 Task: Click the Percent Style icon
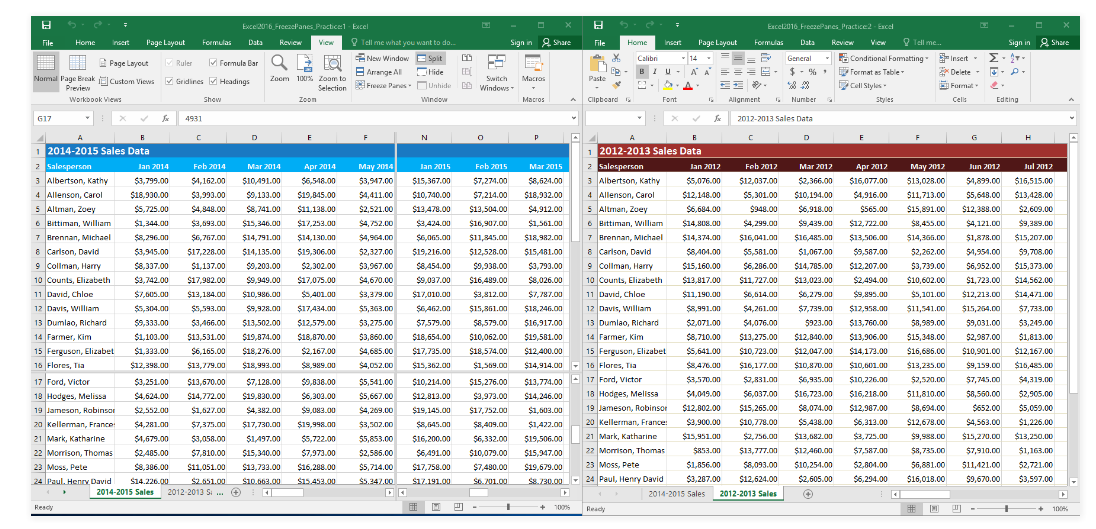(812, 72)
